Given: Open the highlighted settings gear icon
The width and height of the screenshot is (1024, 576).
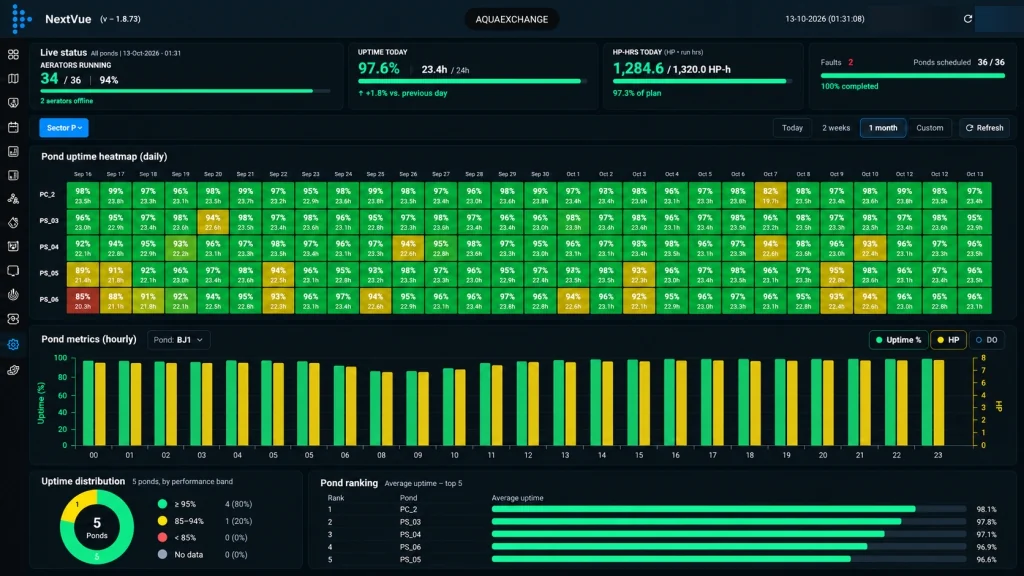Looking at the screenshot, I should 13,344.
